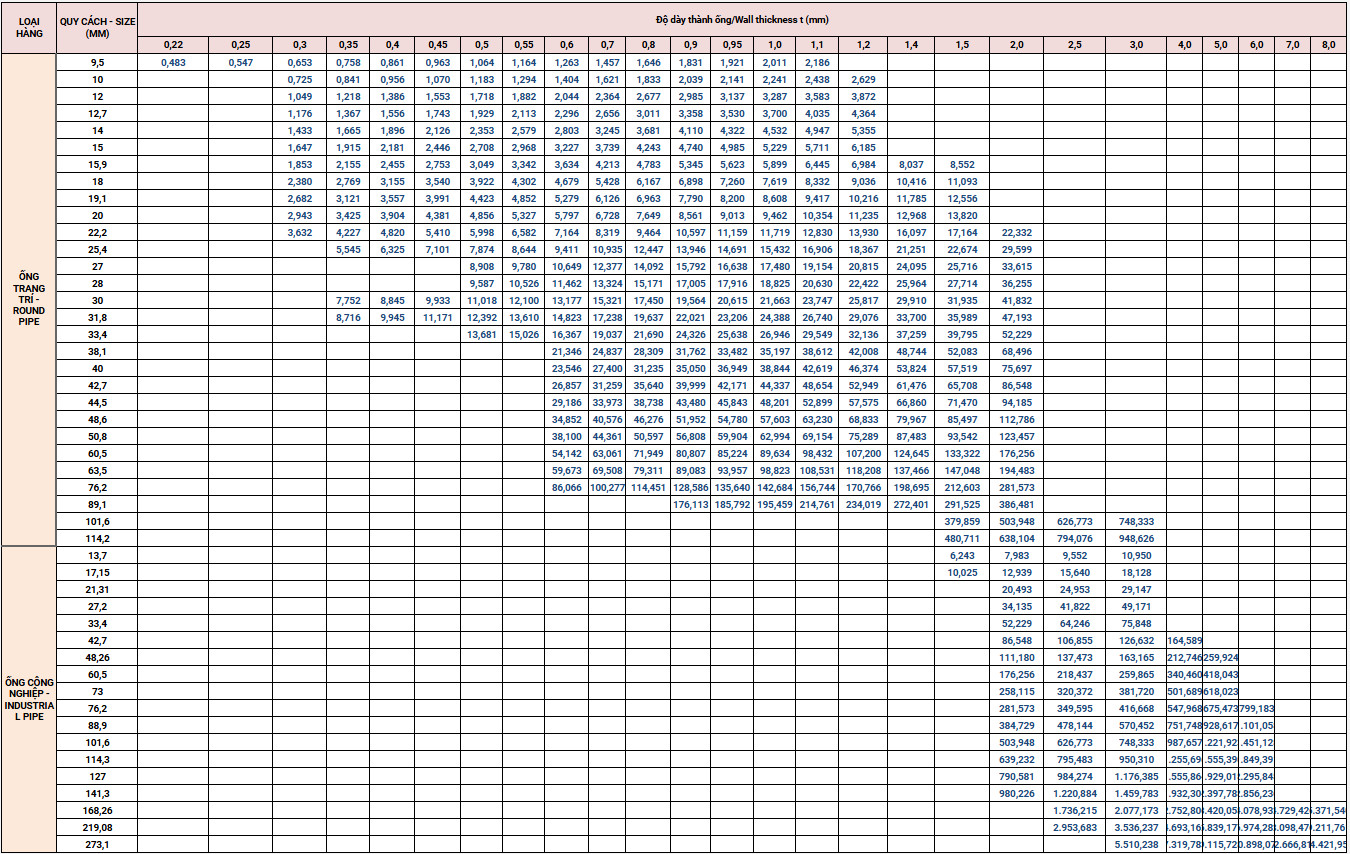This screenshot has height=854, width=1350.
Task: Select the value 6,243
Action: (962, 555)
